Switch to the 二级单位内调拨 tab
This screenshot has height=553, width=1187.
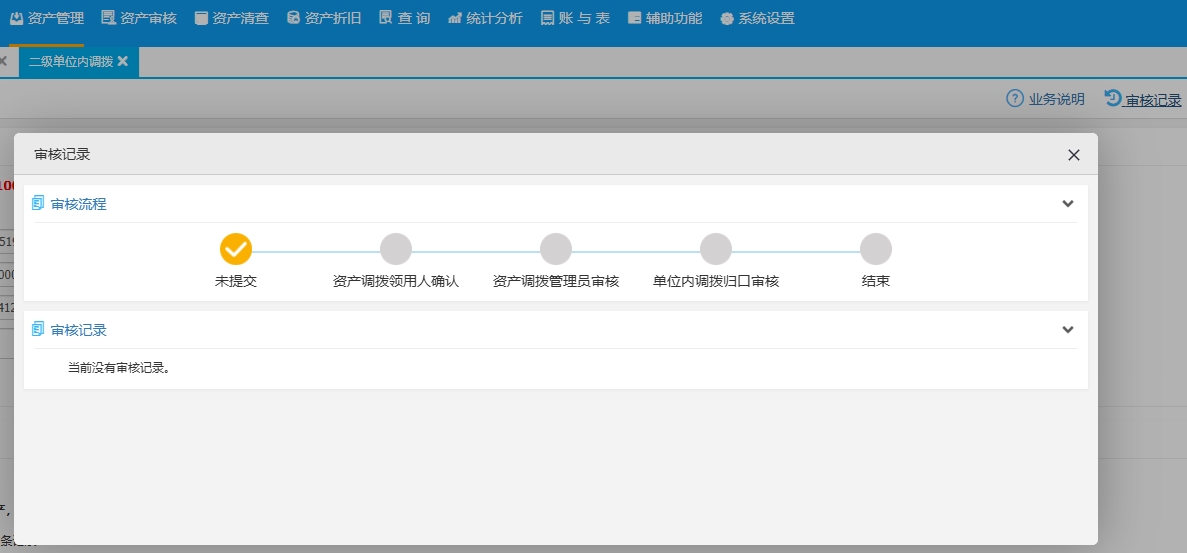70,61
